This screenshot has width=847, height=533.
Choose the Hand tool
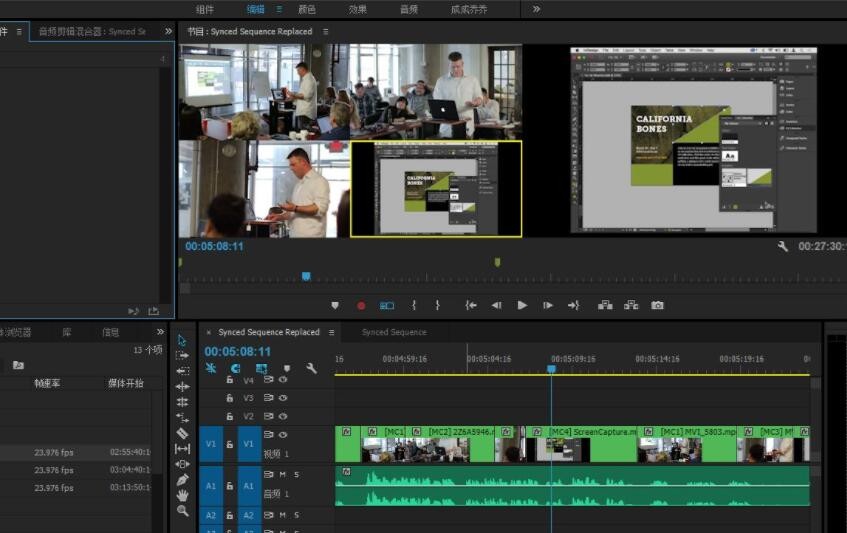click(182, 495)
